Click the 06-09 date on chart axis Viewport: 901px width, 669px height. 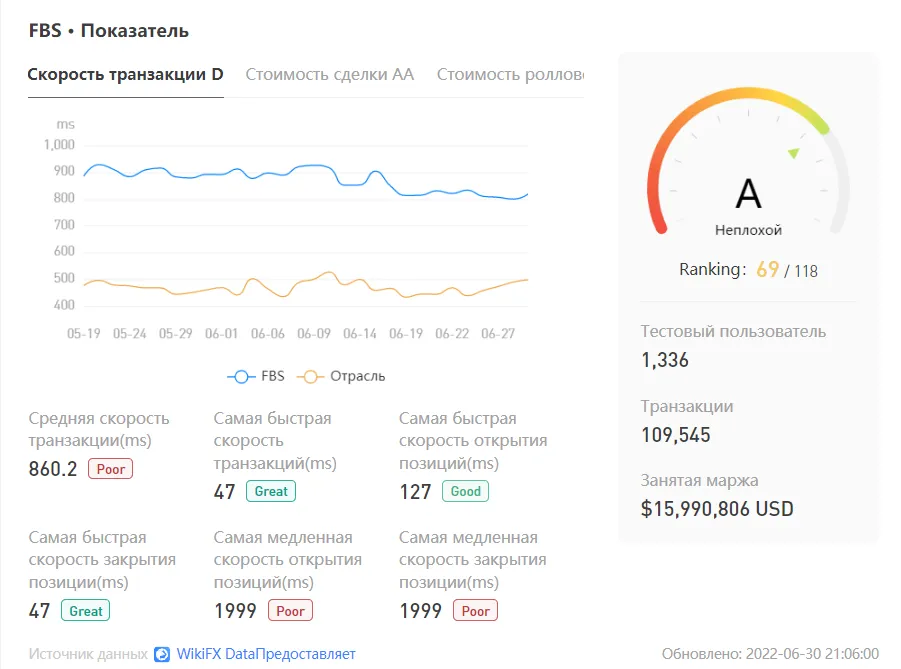coord(314,334)
